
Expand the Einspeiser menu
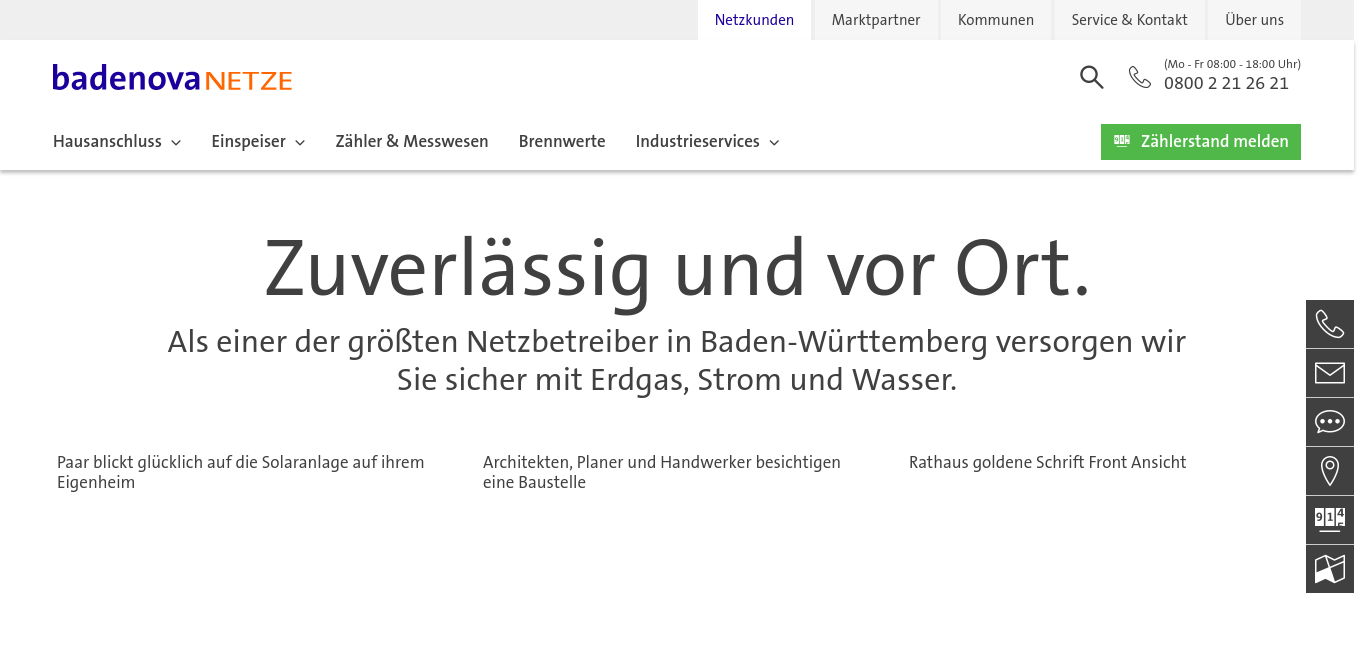coord(258,142)
